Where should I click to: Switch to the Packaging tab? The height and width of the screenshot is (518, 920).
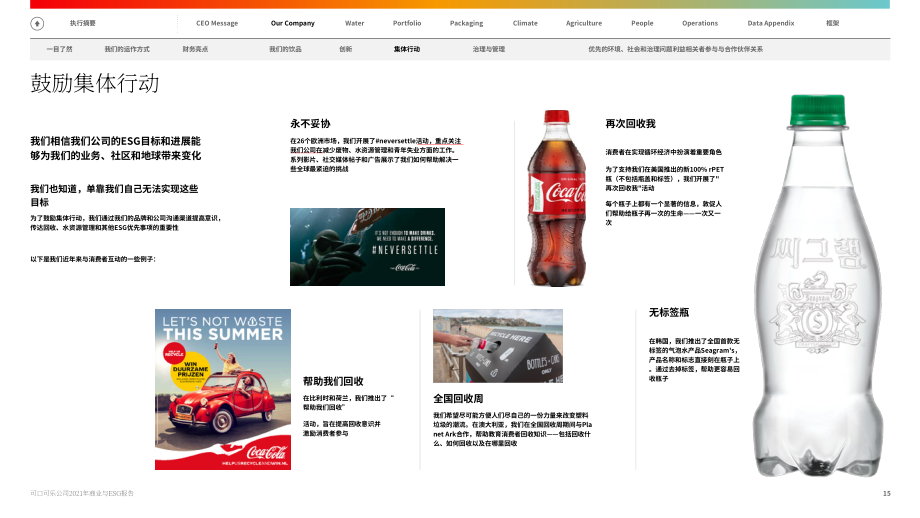coord(466,23)
